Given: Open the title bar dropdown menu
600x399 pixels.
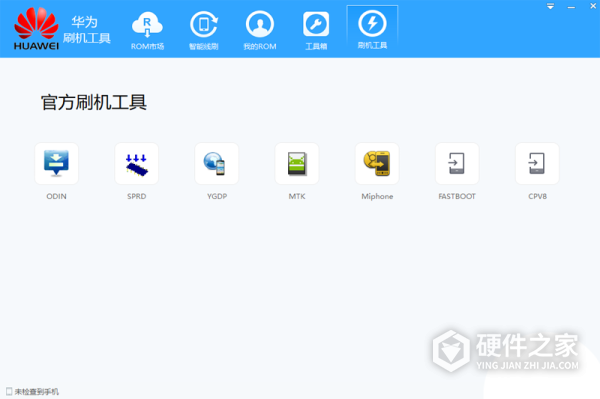Looking at the screenshot, I should (x=550, y=6).
